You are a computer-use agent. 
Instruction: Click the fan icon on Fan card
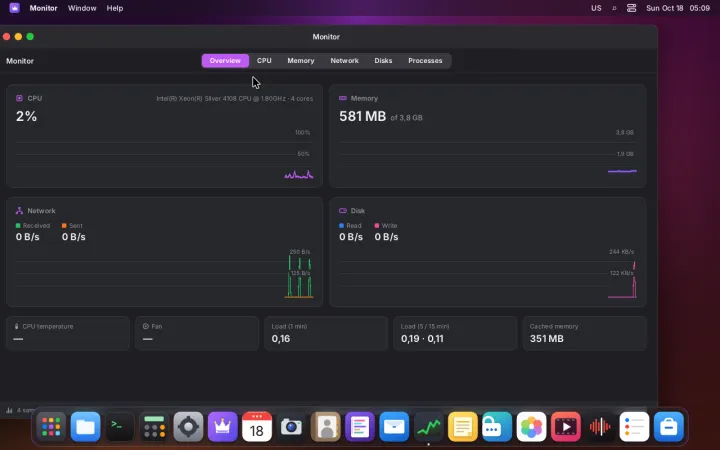pos(146,326)
